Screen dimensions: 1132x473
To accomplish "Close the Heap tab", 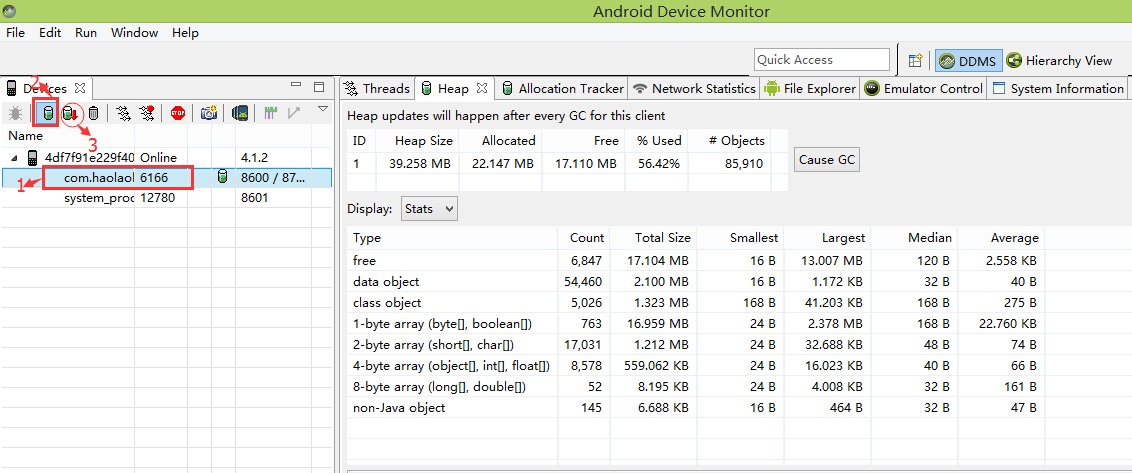I will [x=482, y=89].
